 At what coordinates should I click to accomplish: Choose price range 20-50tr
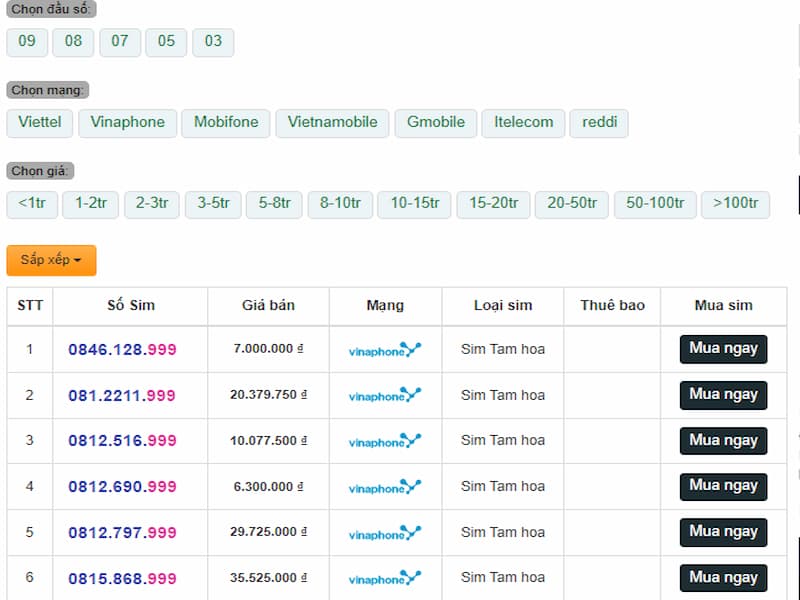click(572, 204)
